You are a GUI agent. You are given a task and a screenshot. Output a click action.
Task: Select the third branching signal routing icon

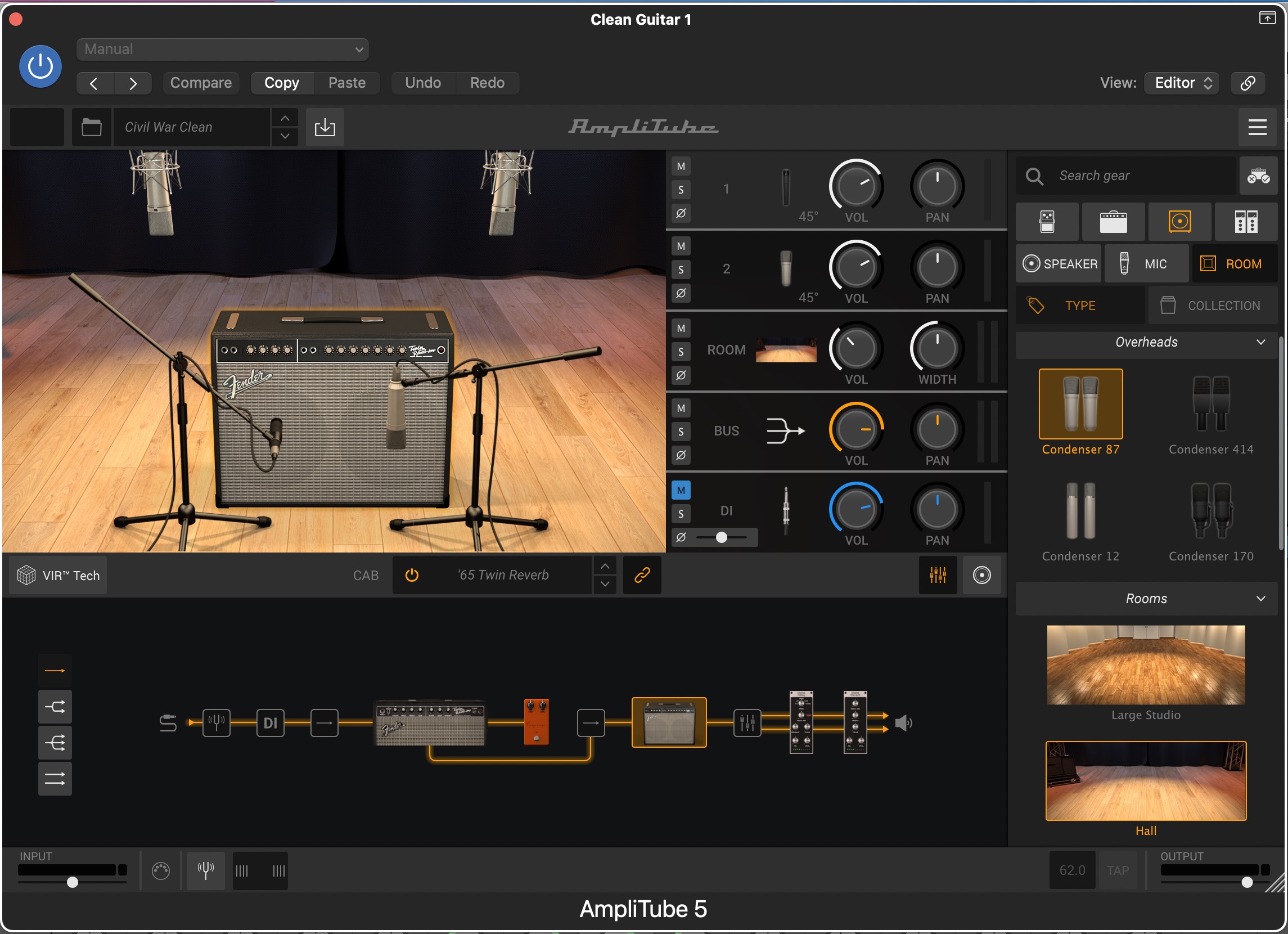(x=55, y=743)
